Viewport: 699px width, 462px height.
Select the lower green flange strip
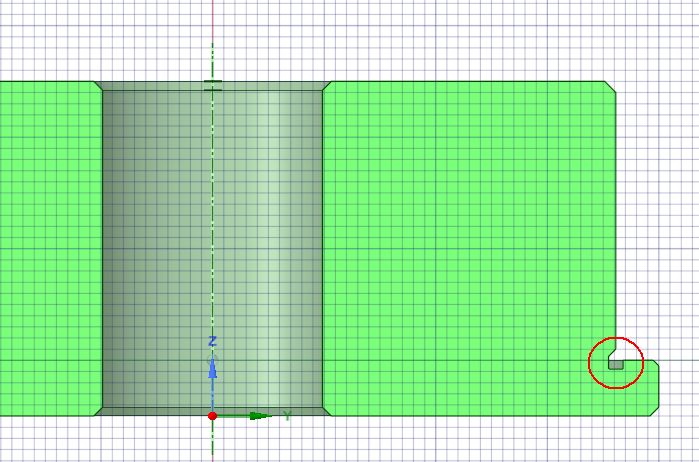pyautogui.click(x=470, y=388)
